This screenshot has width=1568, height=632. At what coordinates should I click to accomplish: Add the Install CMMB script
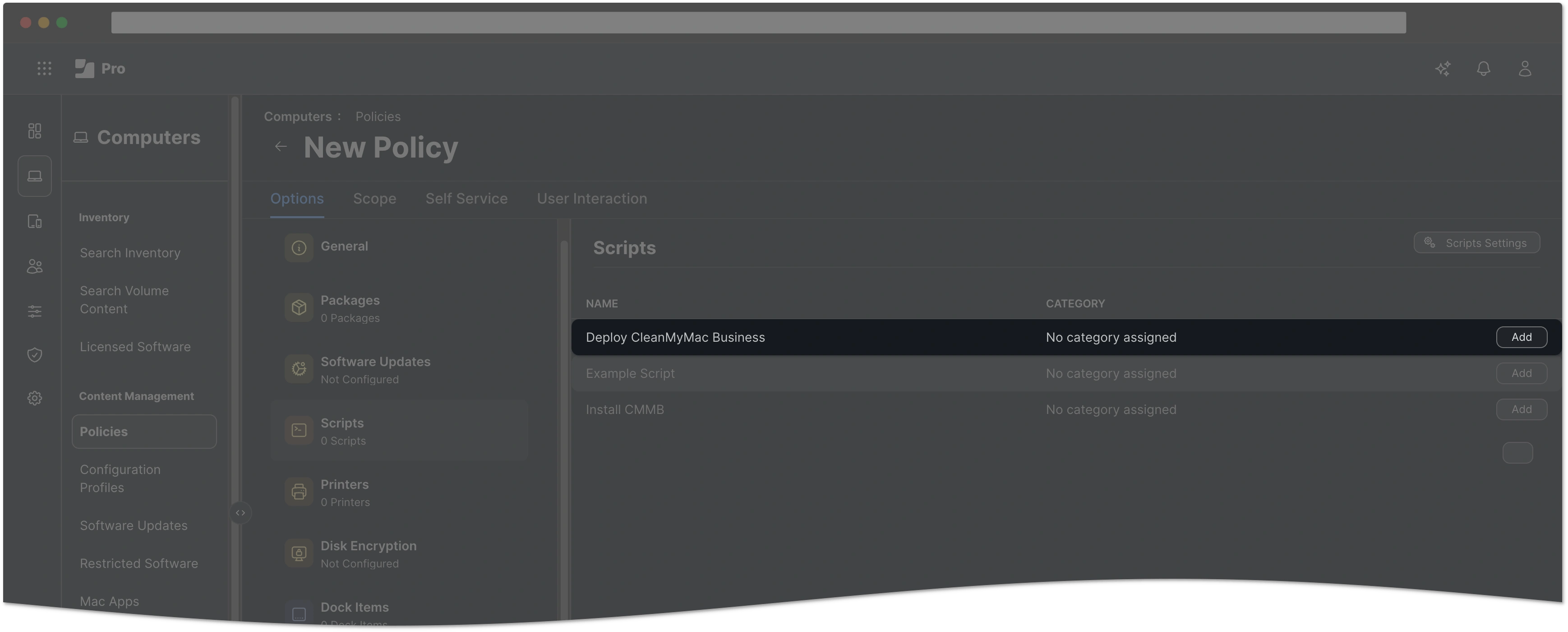(1521, 409)
